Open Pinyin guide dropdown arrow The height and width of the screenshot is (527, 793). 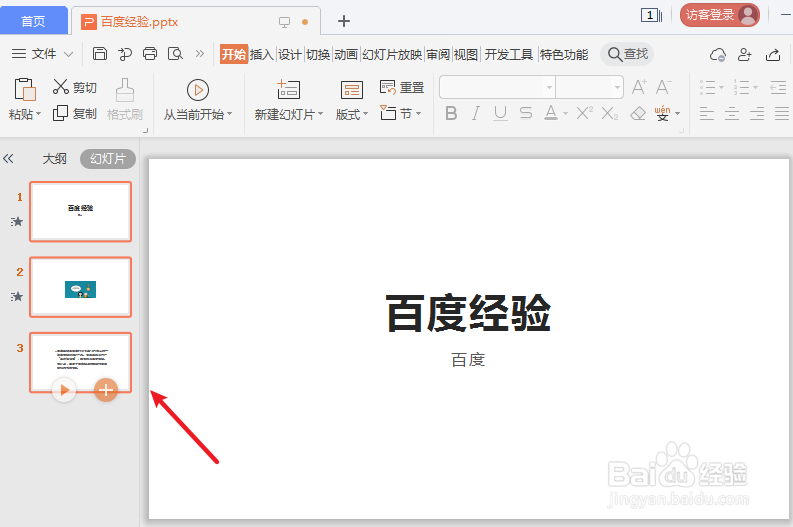click(x=678, y=114)
